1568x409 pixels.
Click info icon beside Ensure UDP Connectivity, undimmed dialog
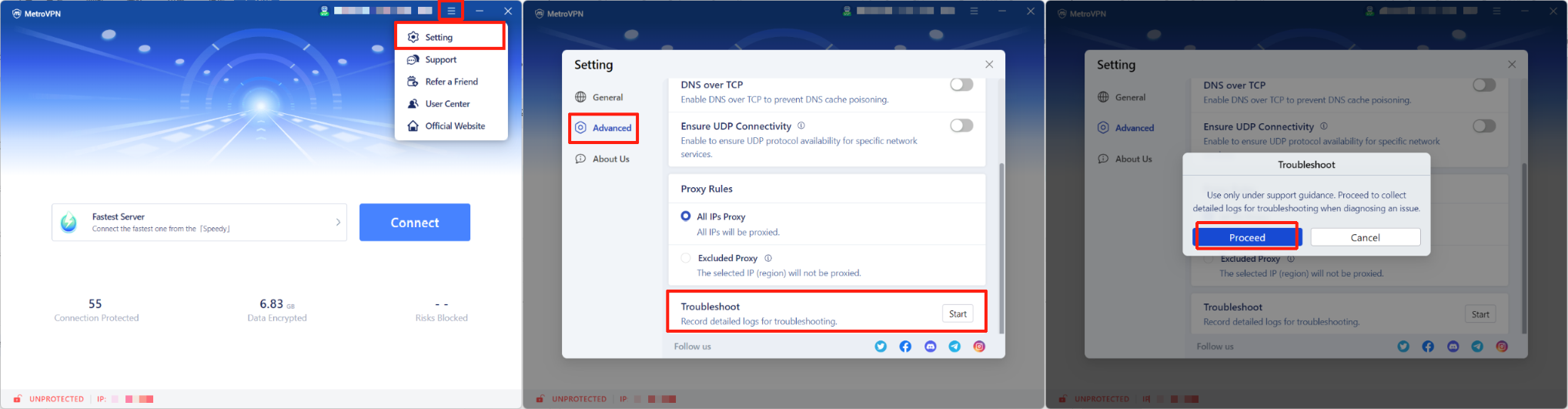[x=801, y=126]
